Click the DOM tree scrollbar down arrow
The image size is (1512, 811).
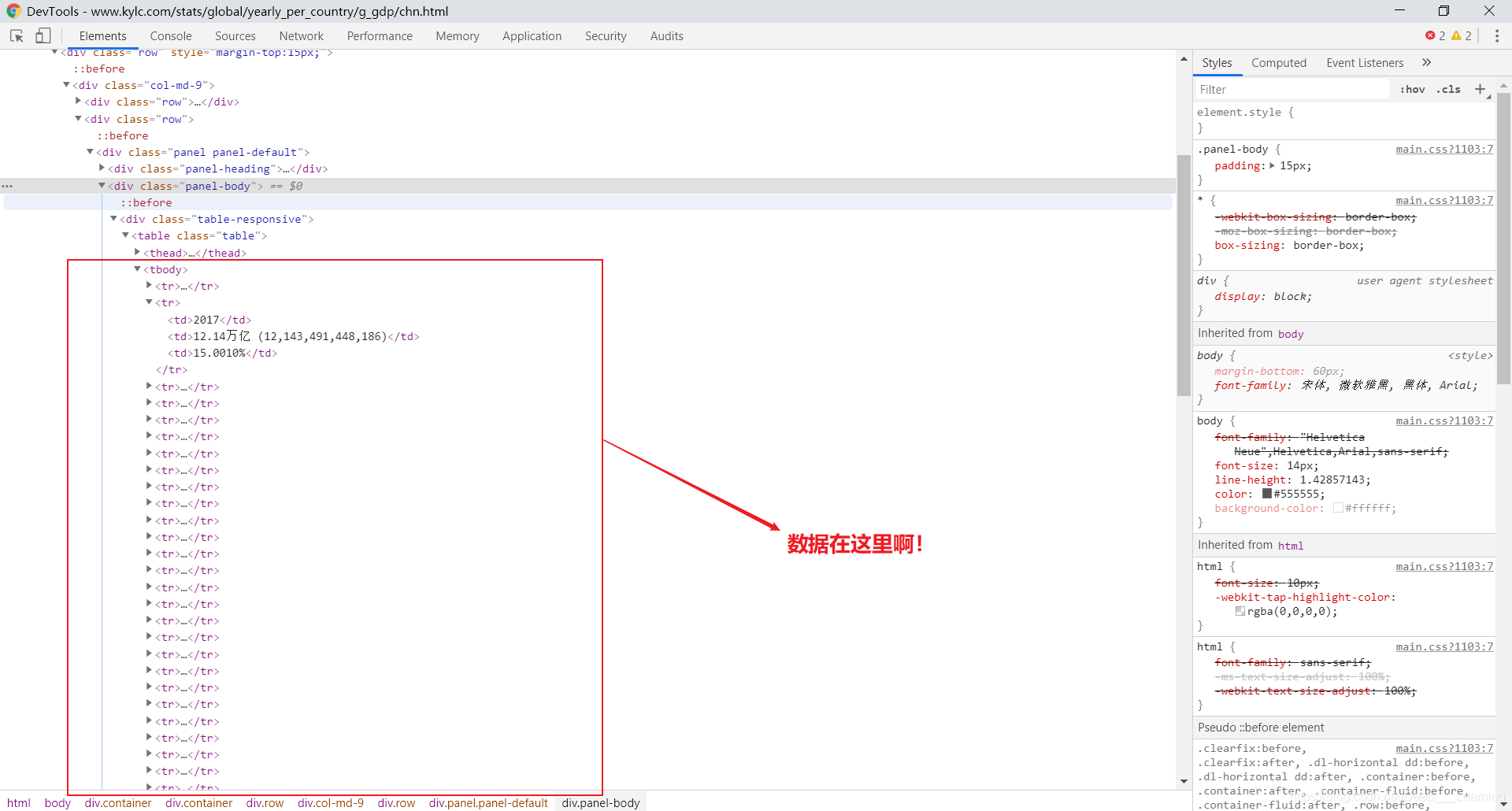[1184, 781]
